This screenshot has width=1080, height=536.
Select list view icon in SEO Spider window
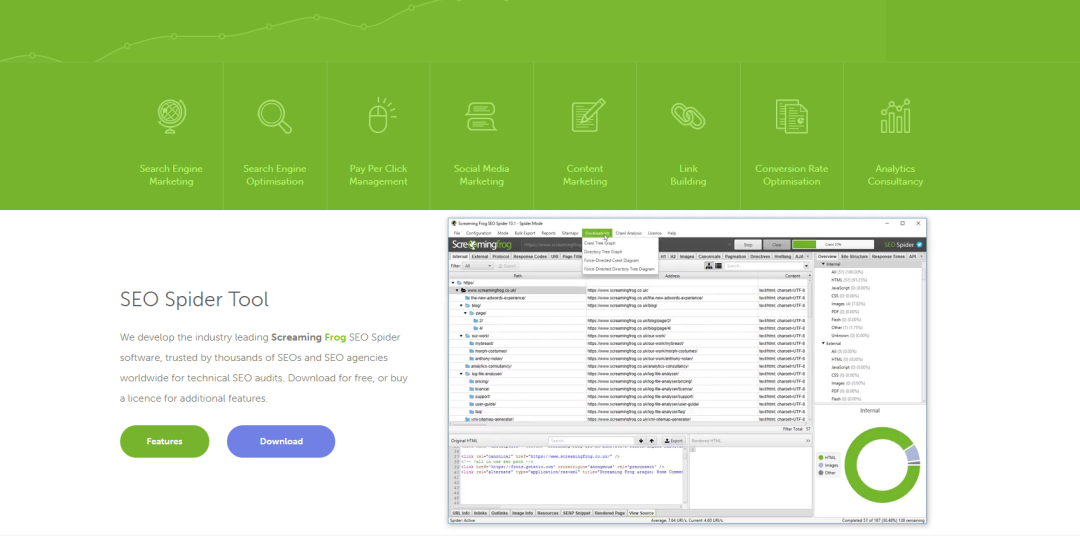coord(718,266)
